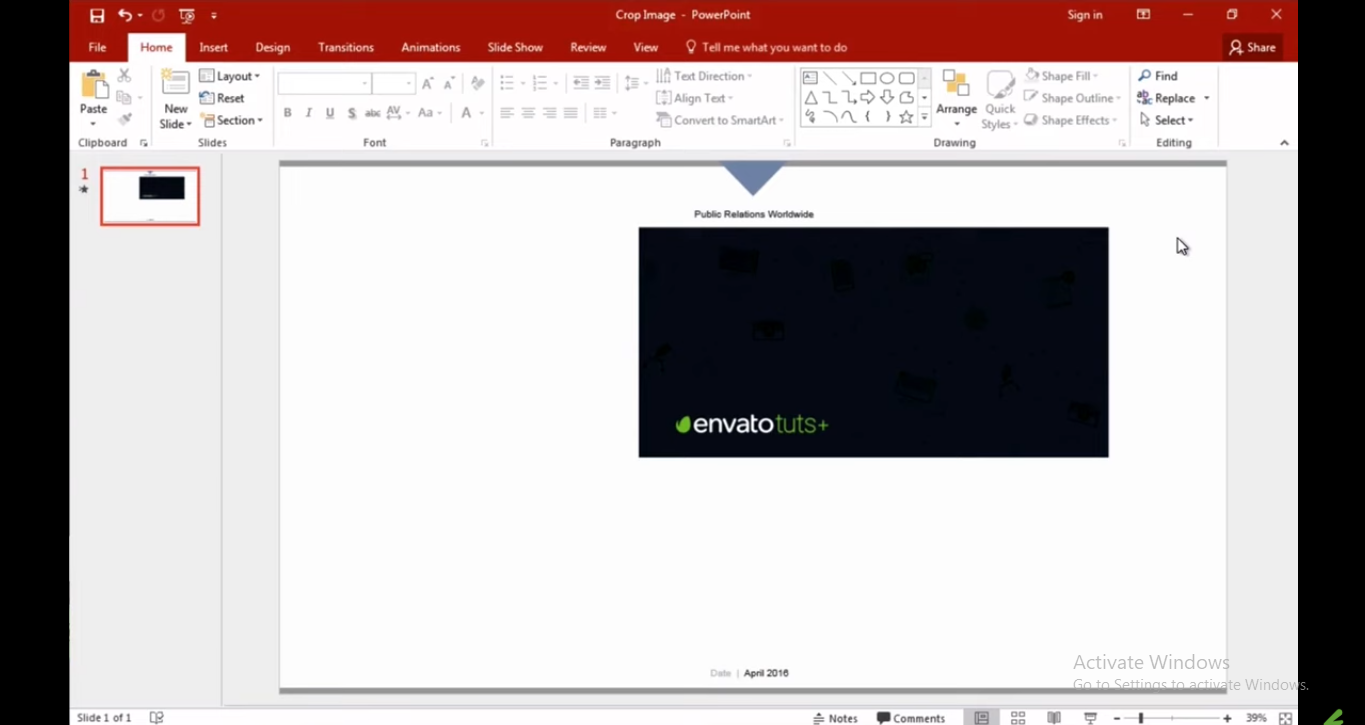Click the Replace button
The width and height of the screenshot is (1365, 725).
point(1166,98)
